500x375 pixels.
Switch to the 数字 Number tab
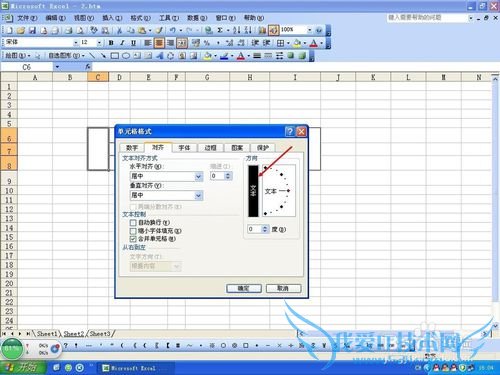132,148
